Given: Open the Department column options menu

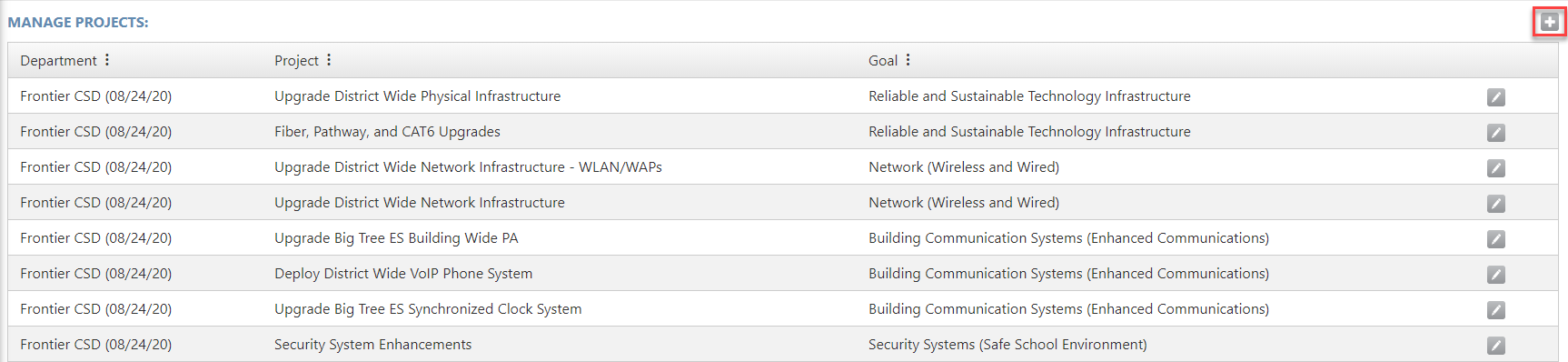Looking at the screenshot, I should click(x=107, y=60).
